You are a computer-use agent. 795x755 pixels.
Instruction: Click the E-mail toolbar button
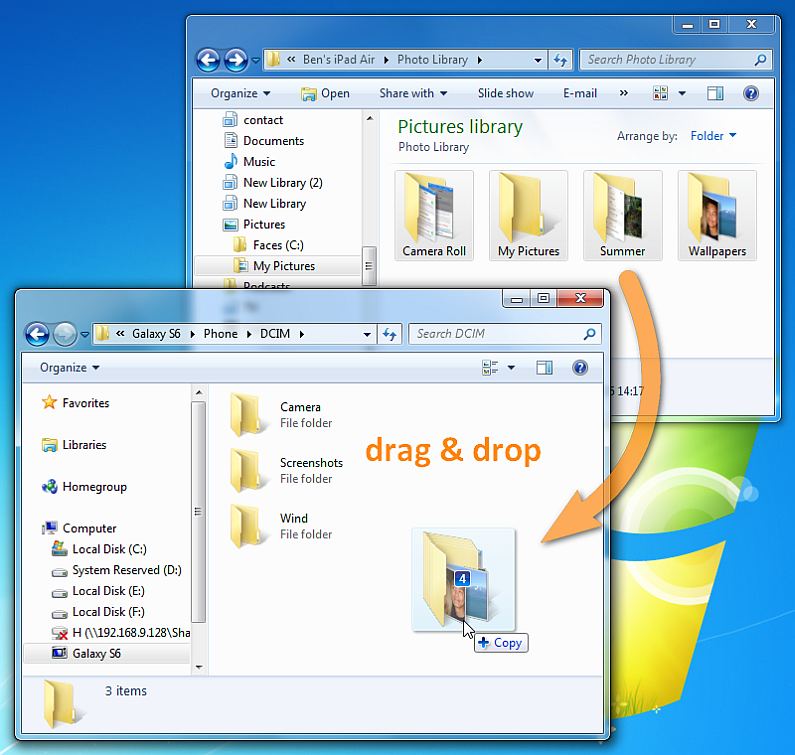pos(580,93)
